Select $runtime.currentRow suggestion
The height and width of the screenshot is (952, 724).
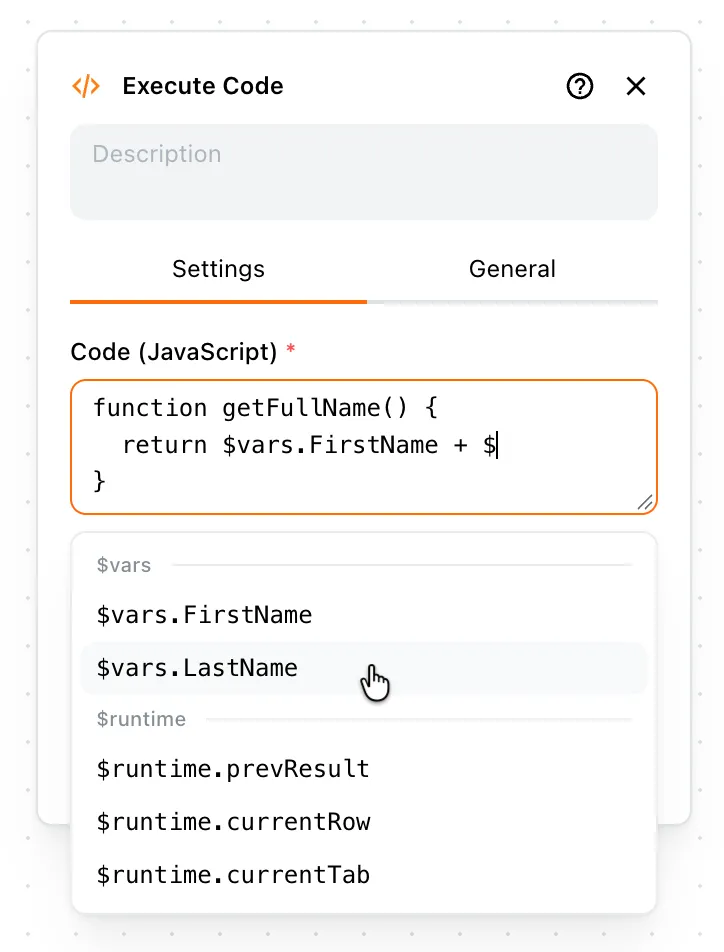point(364,821)
